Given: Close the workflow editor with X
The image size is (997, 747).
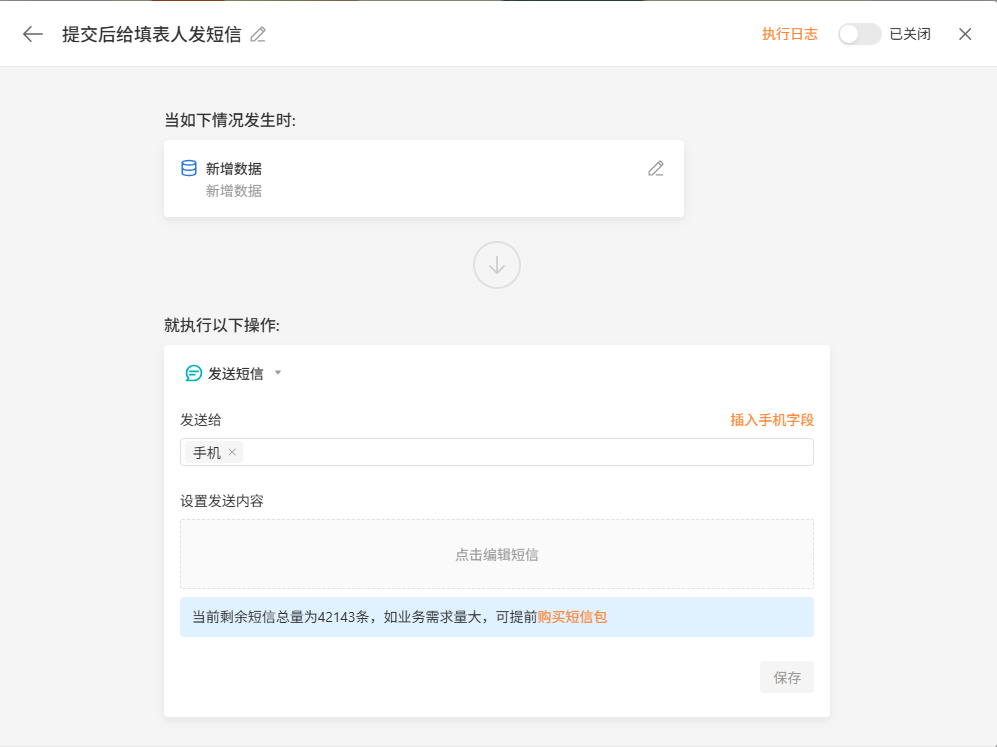Looking at the screenshot, I should [x=965, y=34].
